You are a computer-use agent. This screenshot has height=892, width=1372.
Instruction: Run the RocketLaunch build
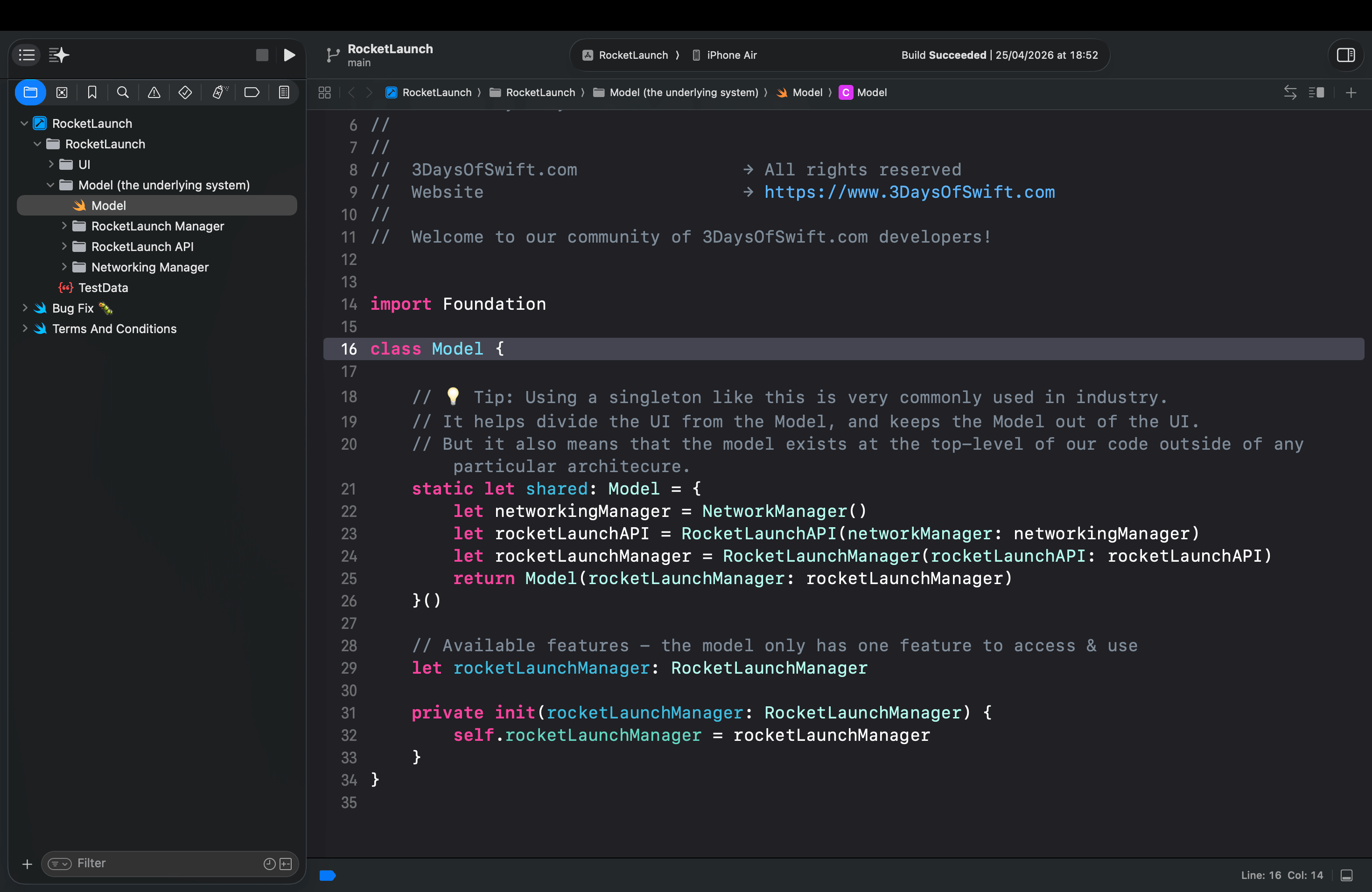[289, 55]
